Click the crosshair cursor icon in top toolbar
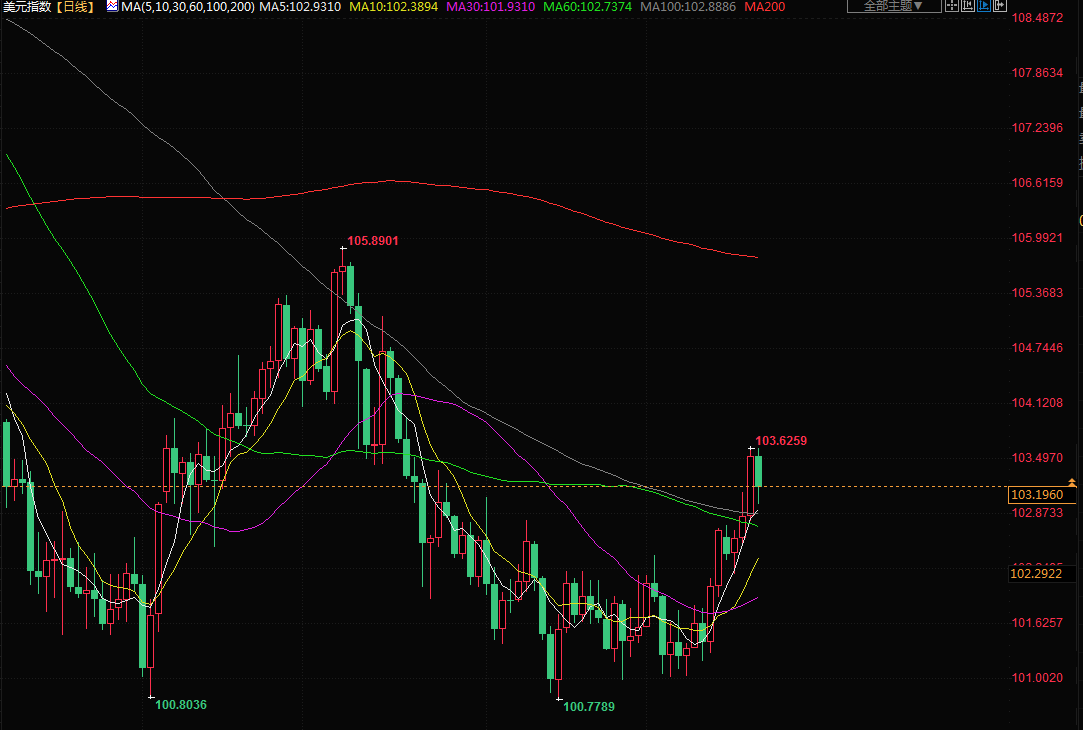The width and height of the screenshot is (1083, 730). point(953,6)
